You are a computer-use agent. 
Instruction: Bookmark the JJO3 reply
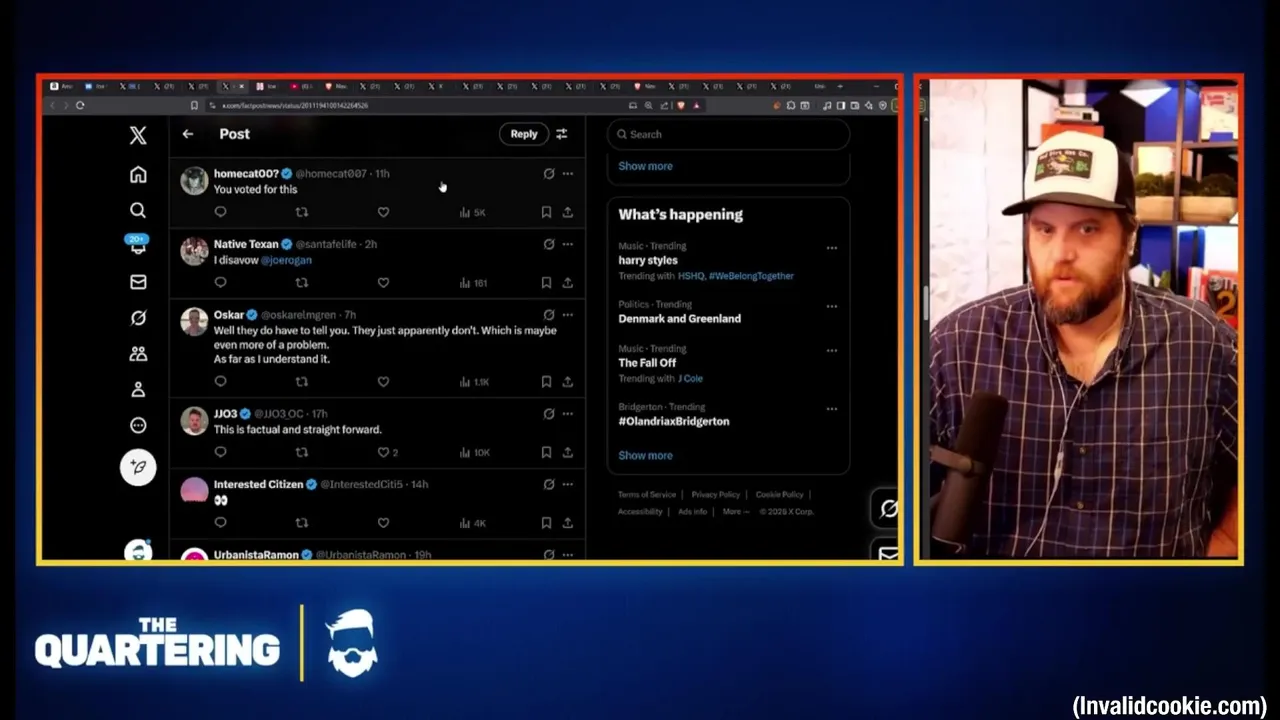546,453
